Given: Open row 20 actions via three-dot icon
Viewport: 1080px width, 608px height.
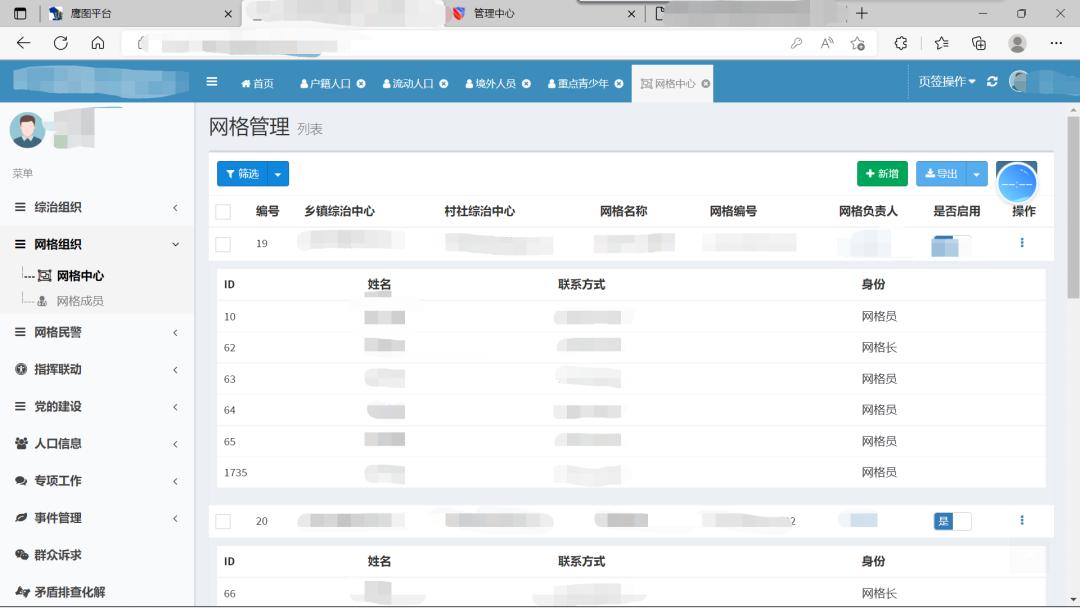Looking at the screenshot, I should point(1022,520).
